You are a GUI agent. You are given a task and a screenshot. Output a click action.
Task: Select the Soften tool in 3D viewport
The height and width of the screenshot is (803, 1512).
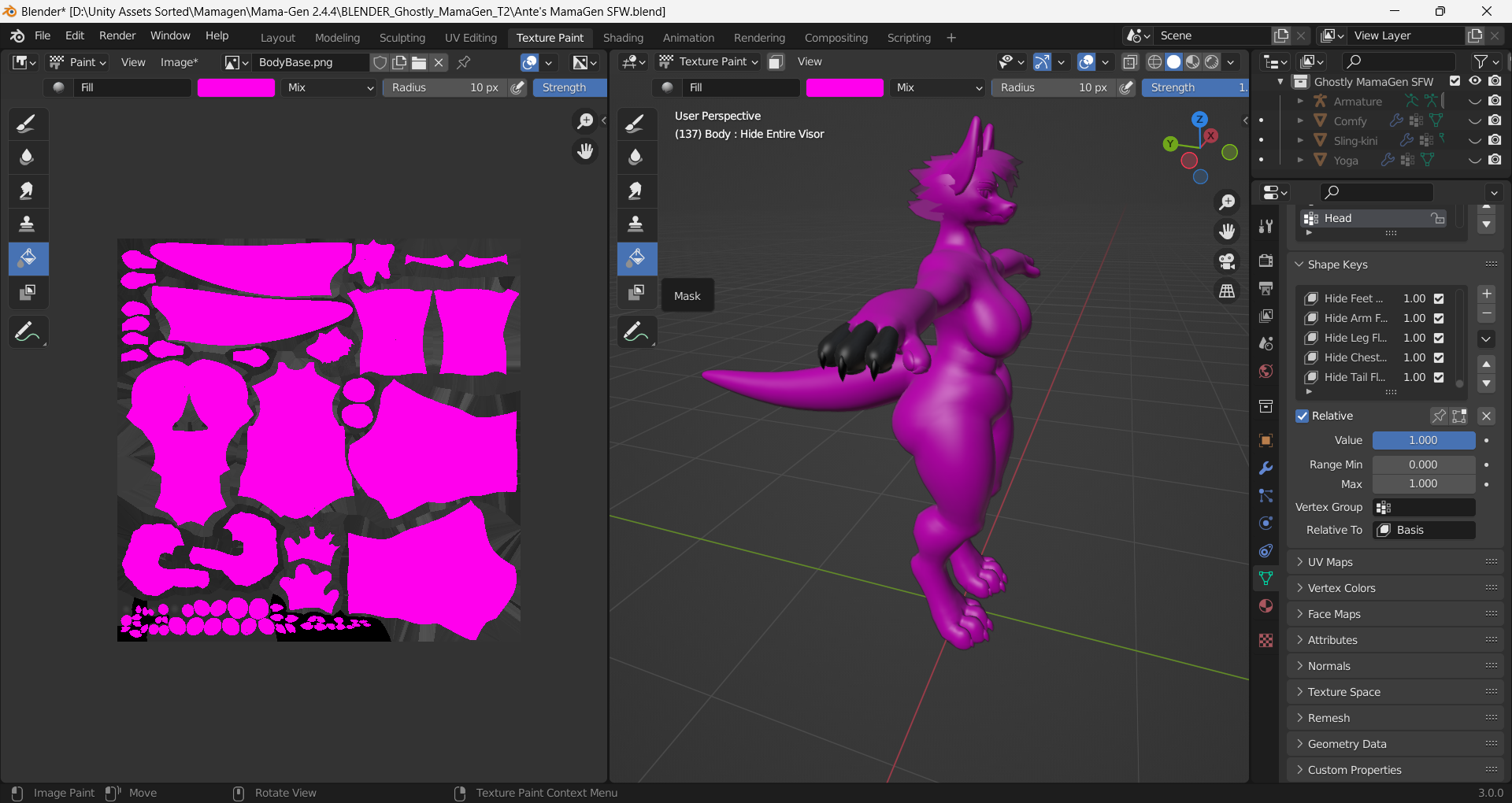636,157
